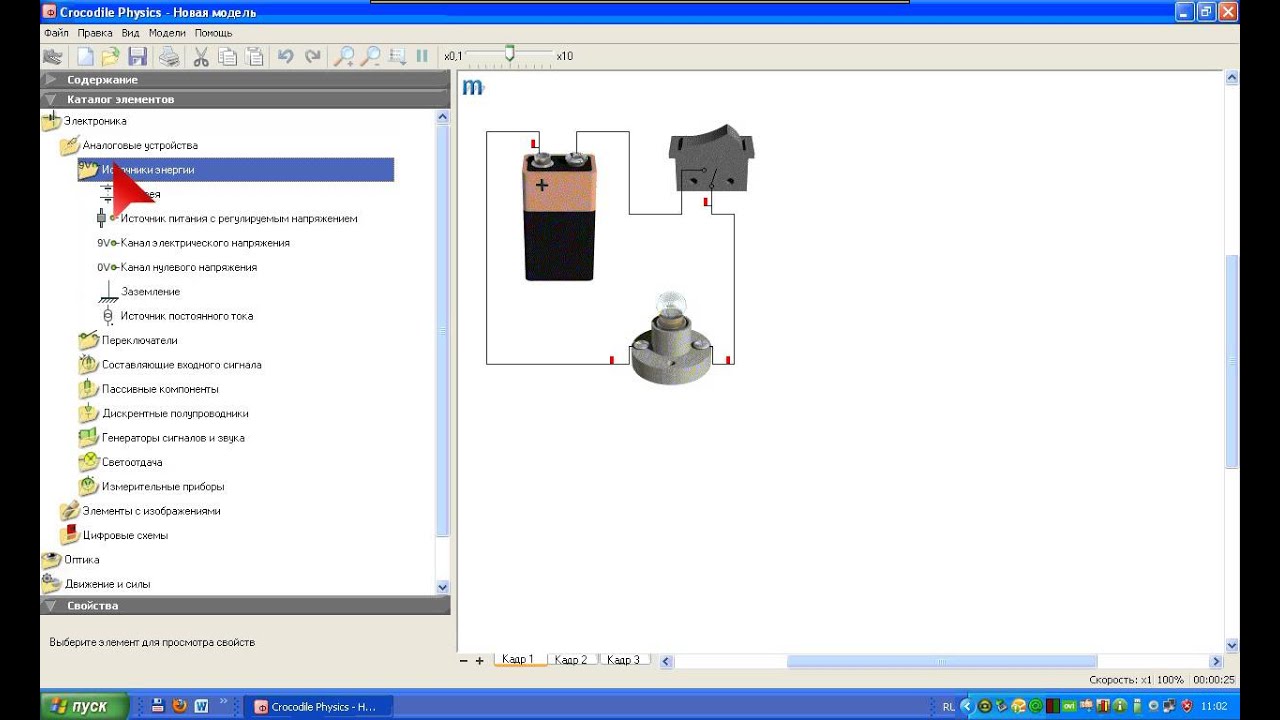Cut selection with the scissors icon
The image size is (1280, 720).
pos(201,57)
